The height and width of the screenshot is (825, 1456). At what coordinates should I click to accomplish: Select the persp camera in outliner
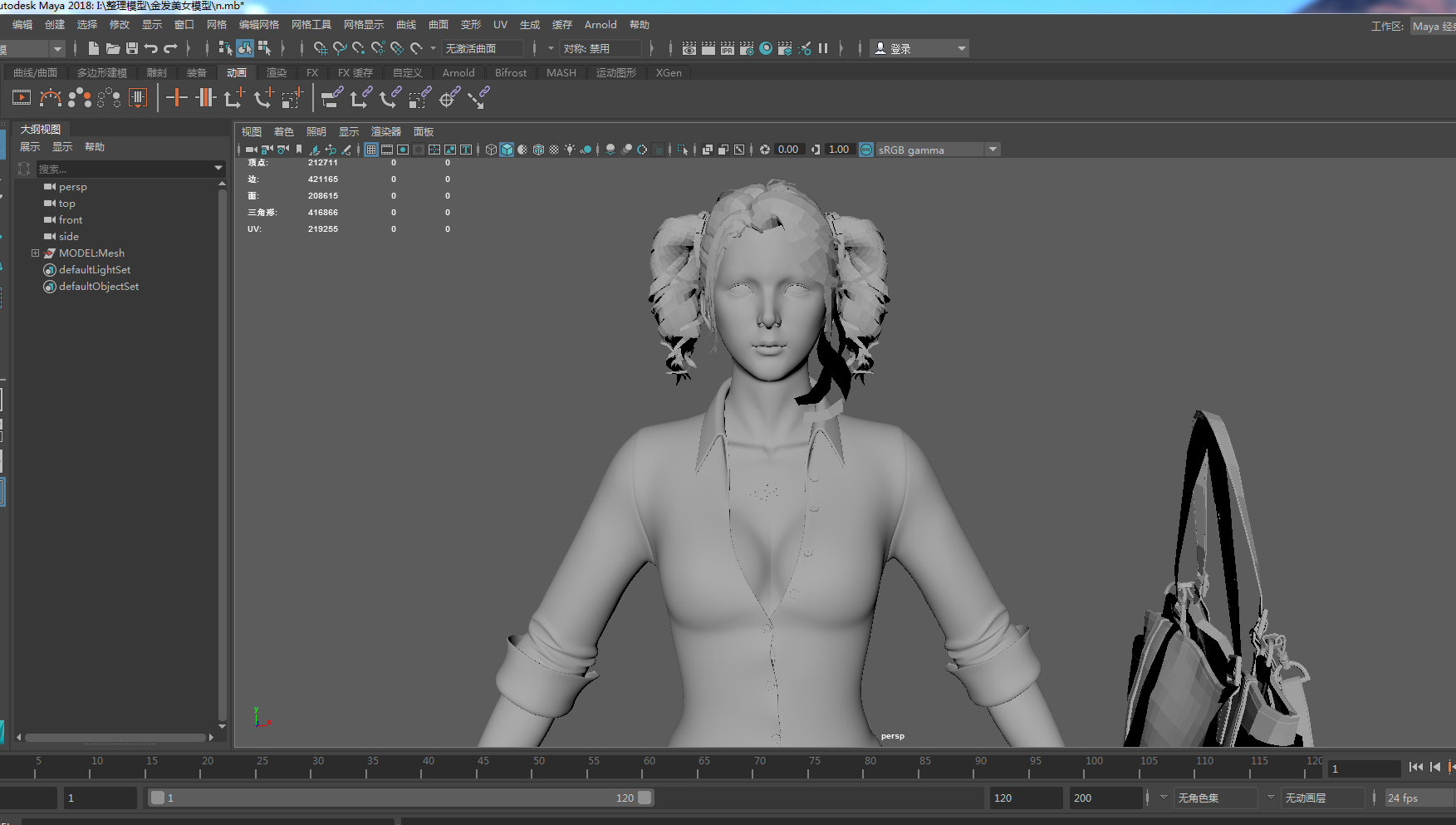(72, 187)
